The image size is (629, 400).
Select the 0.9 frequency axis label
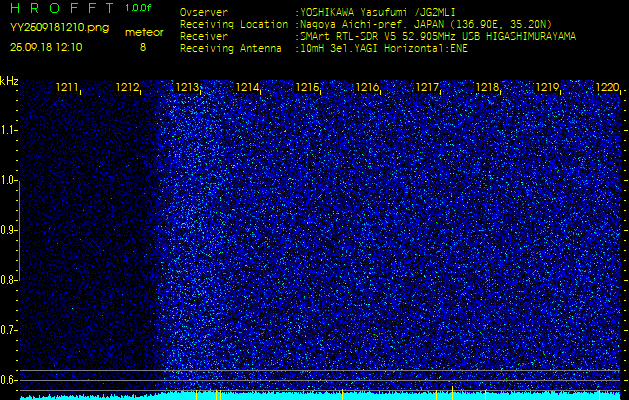[7, 230]
